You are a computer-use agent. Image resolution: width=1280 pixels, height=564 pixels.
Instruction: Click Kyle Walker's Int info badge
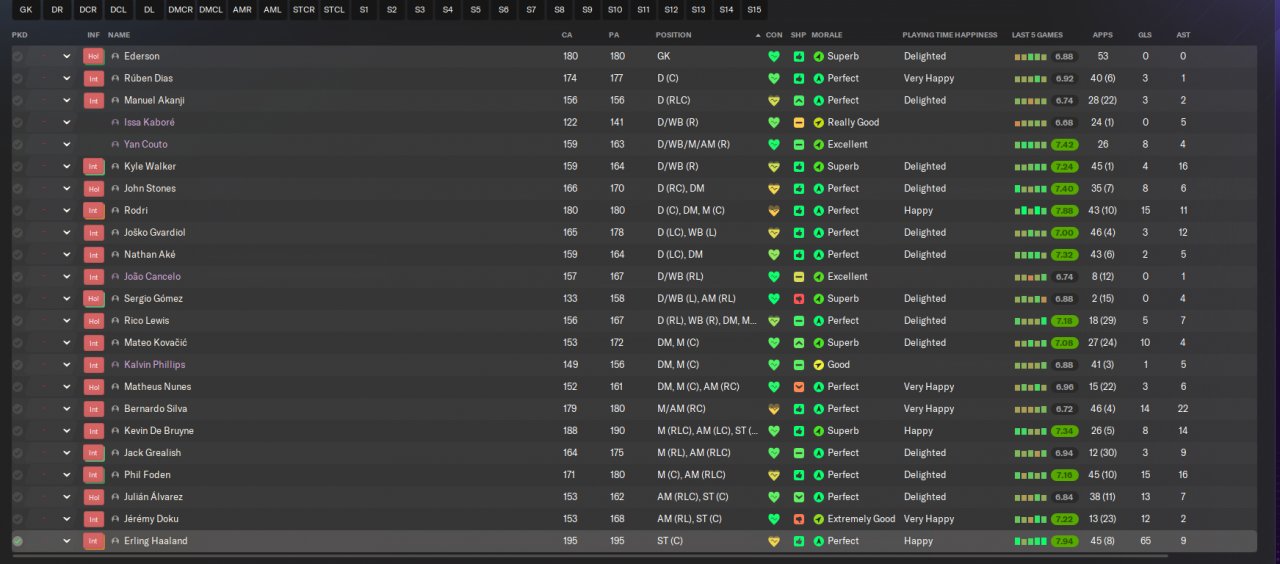point(93,166)
